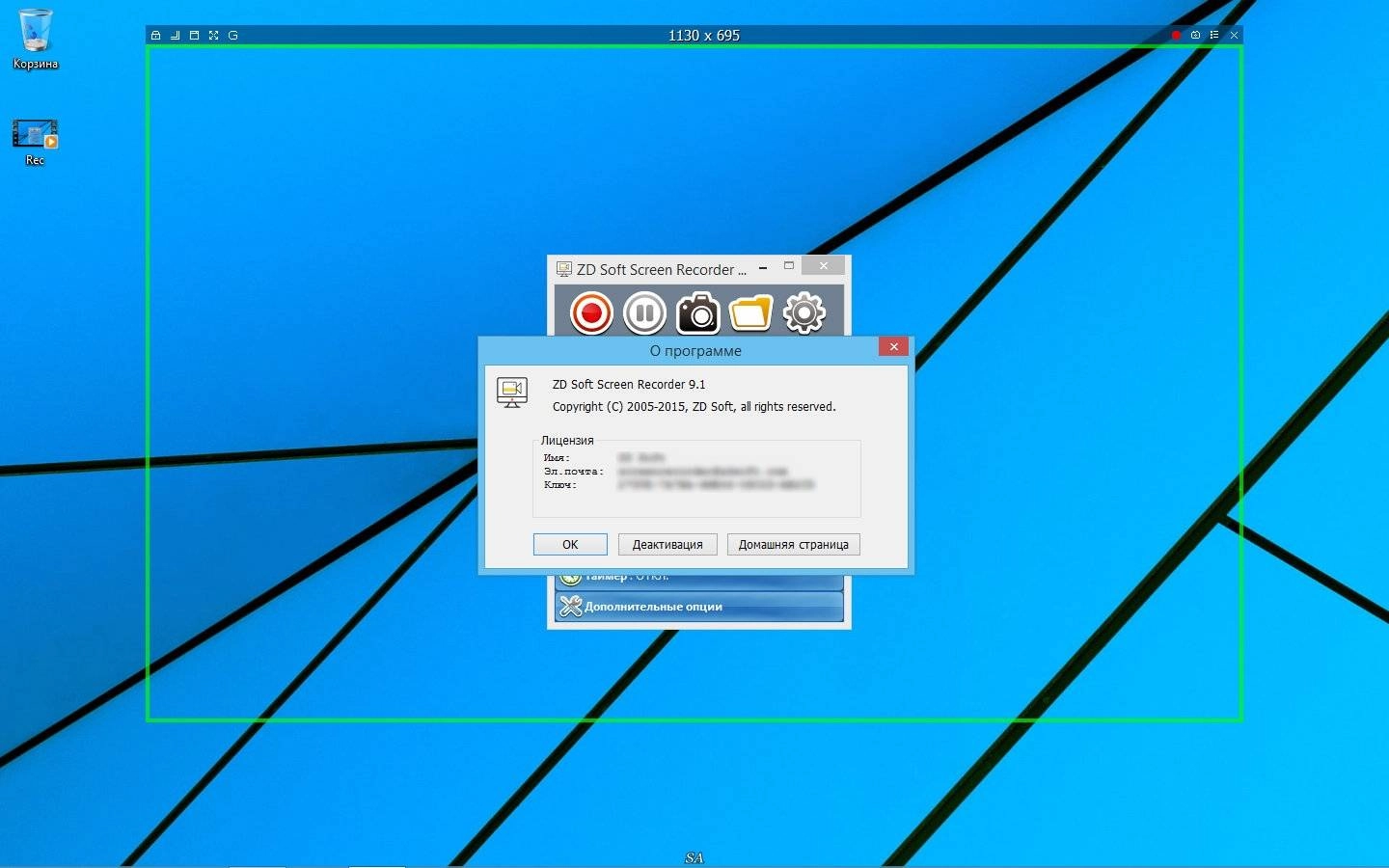1389x868 pixels.
Task: Click the Деактивация button
Action: 667,544
